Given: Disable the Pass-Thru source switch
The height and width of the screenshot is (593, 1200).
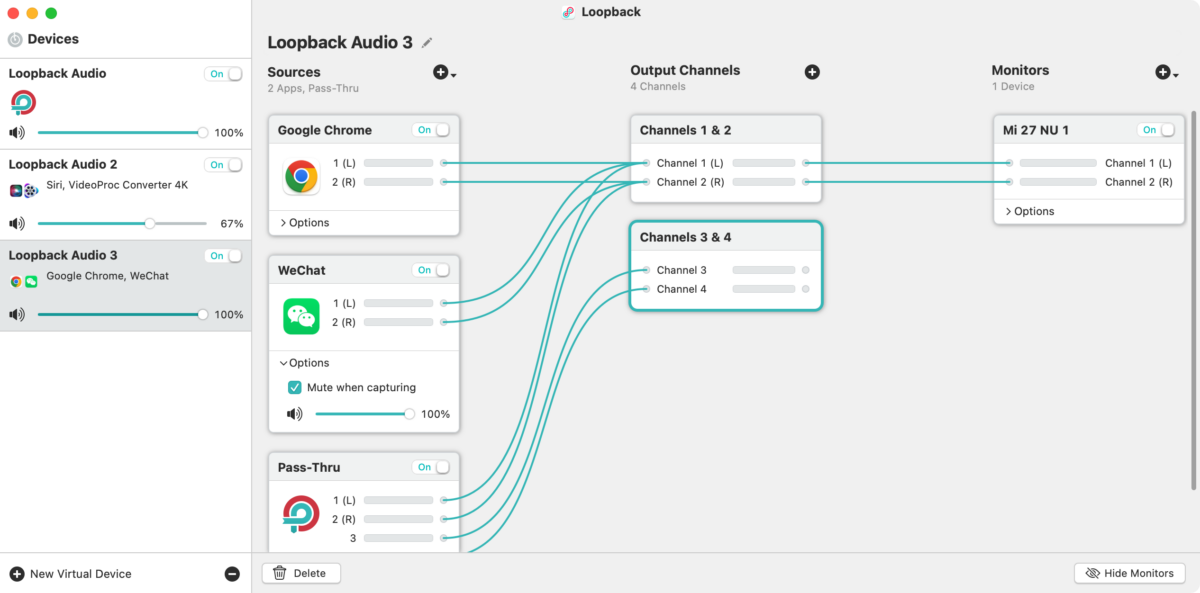Looking at the screenshot, I should point(431,467).
